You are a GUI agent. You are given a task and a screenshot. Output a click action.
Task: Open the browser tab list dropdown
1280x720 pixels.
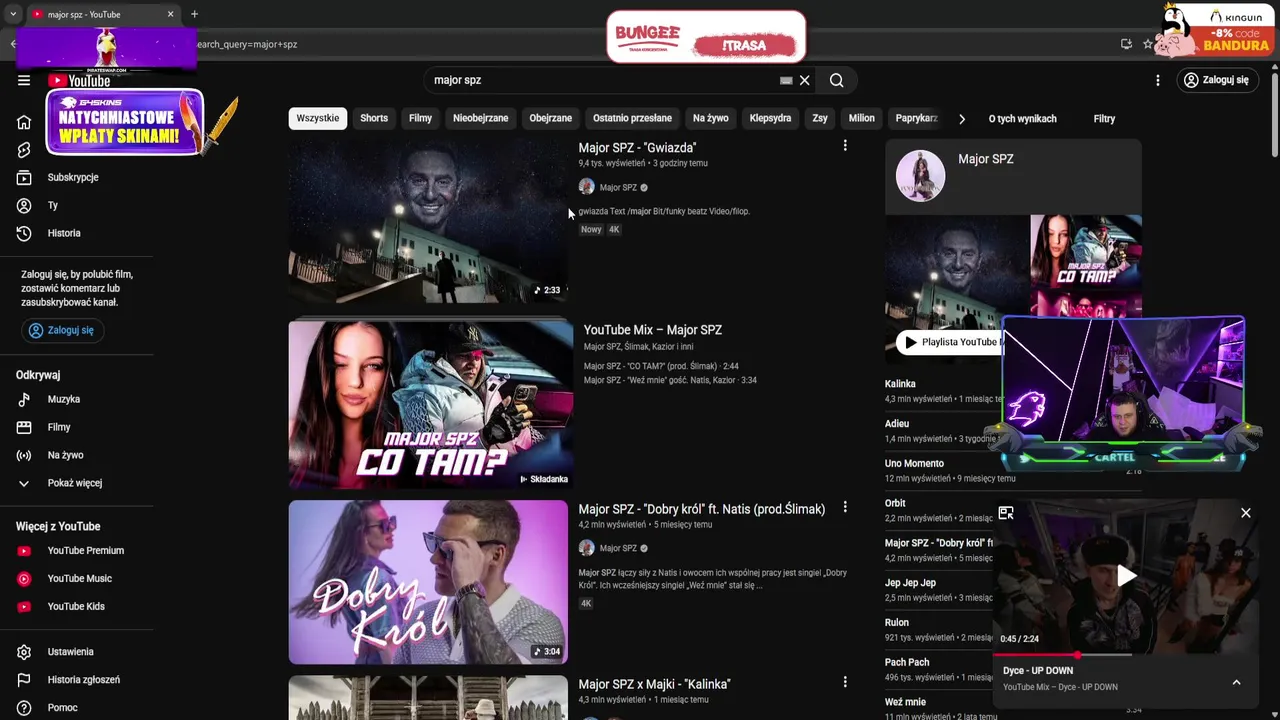tap(12, 14)
